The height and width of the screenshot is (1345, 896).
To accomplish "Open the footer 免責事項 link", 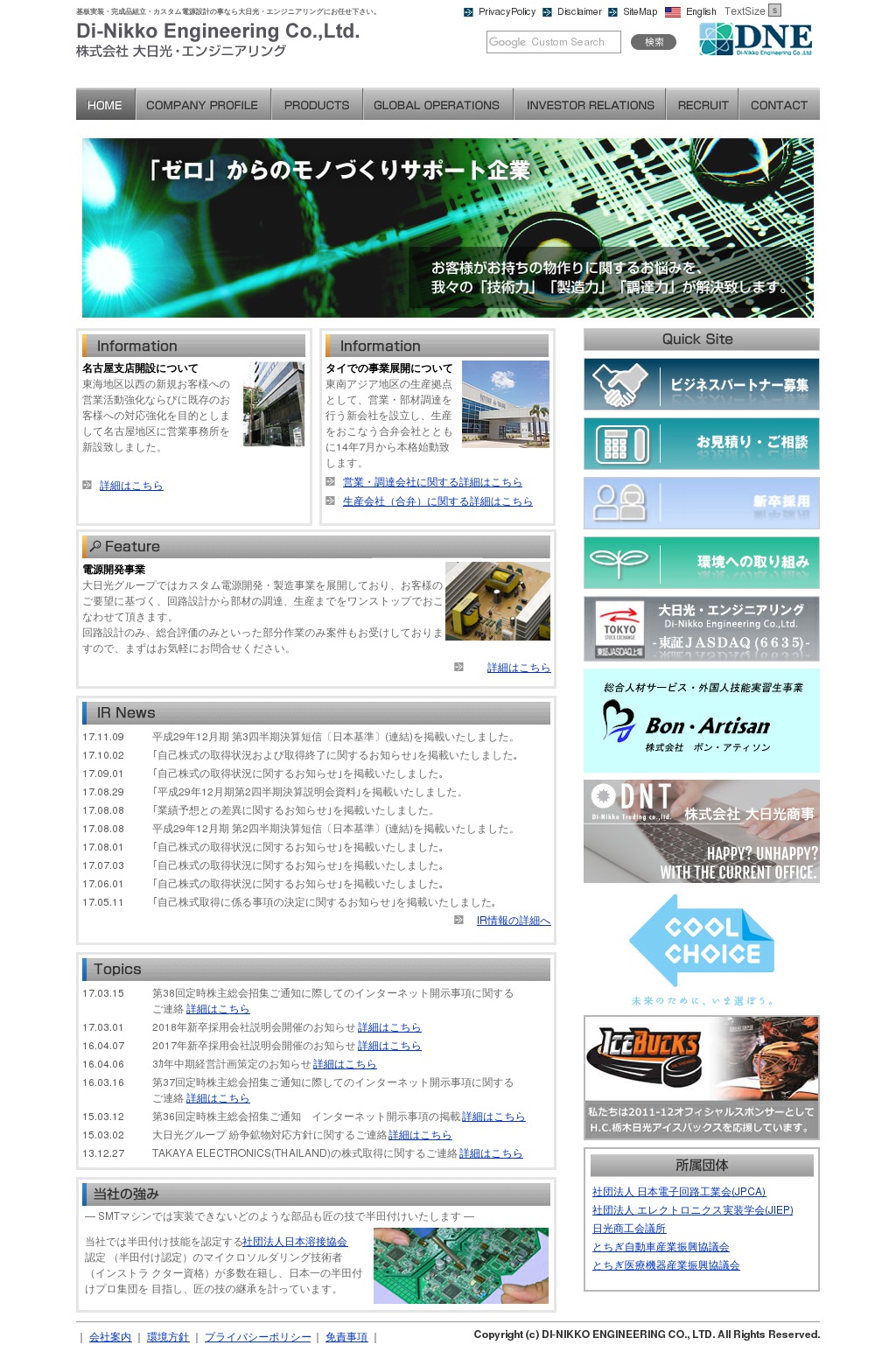I will click(346, 1337).
